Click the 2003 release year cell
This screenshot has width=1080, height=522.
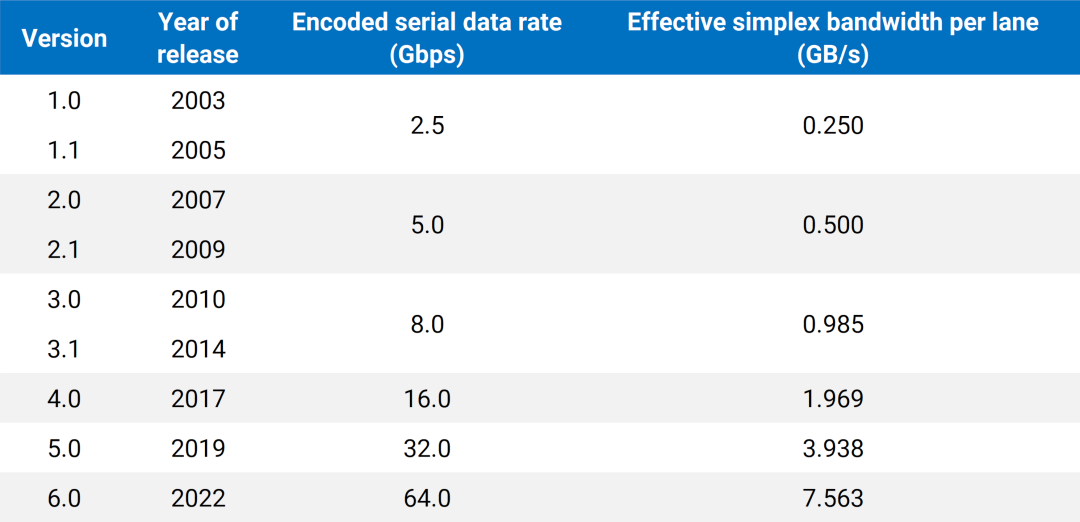198,101
